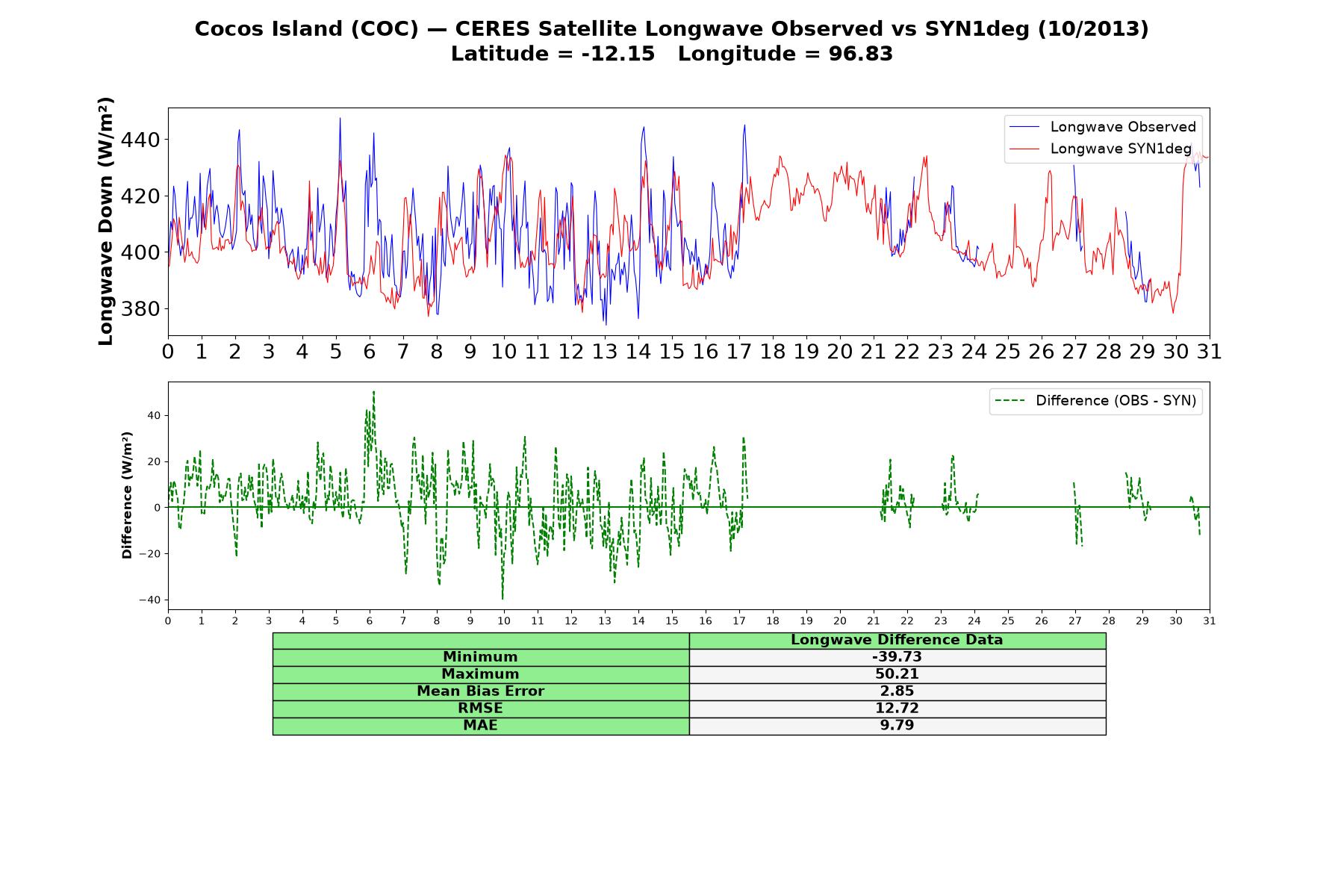Click the Maximum value 50.21 cell
Viewport: 1344px width, 896px height.
tap(897, 674)
